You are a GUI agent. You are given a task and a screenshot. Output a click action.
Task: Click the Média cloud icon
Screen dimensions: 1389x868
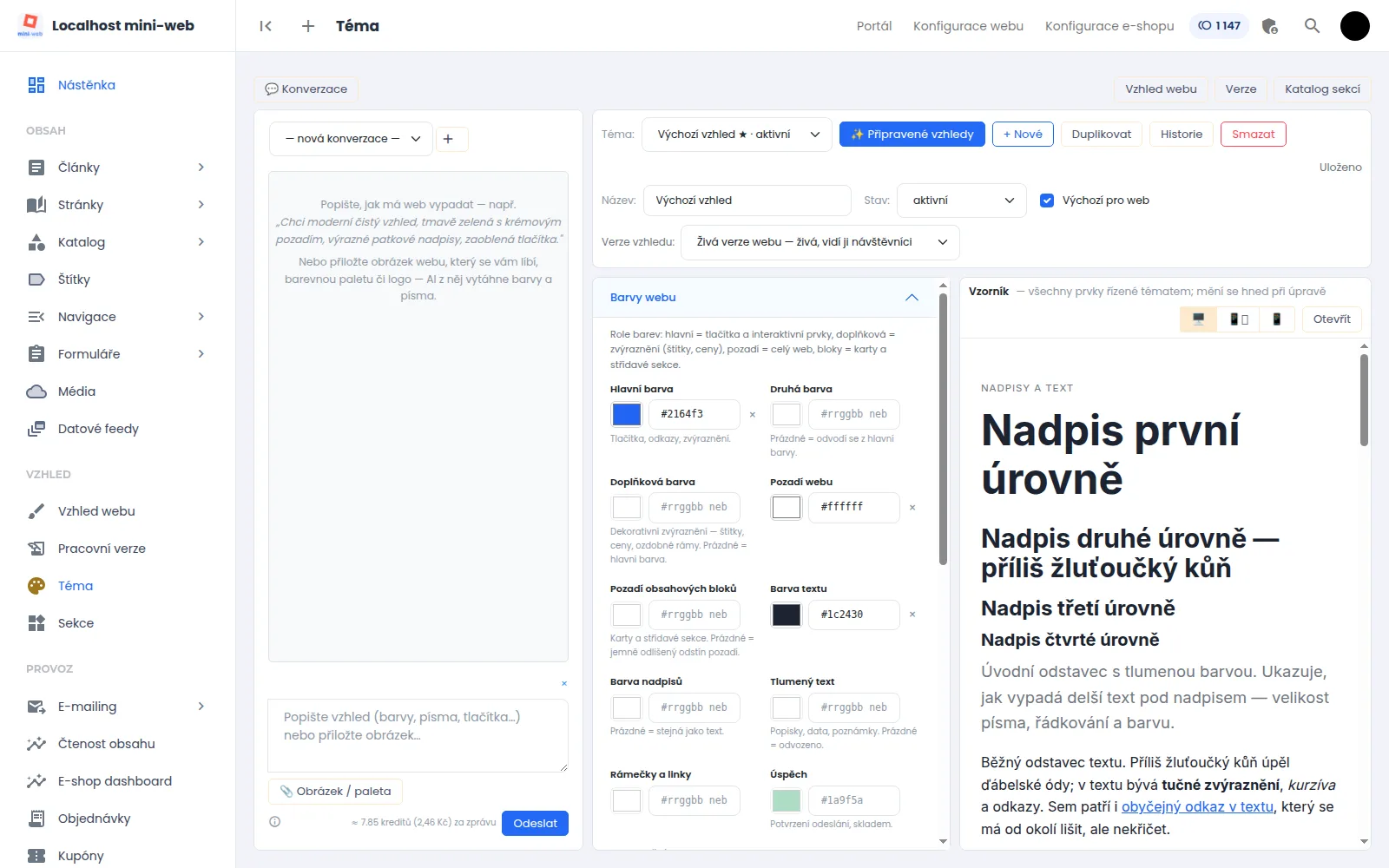point(36,391)
